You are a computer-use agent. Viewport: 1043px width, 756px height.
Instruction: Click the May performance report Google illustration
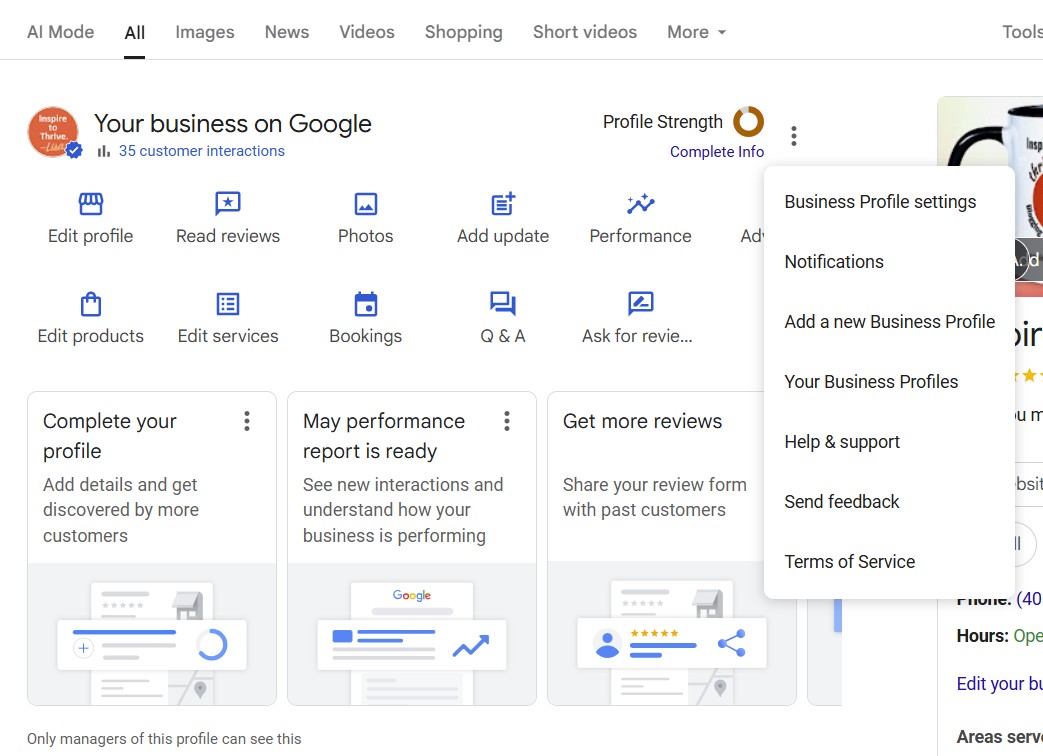[x=412, y=634]
